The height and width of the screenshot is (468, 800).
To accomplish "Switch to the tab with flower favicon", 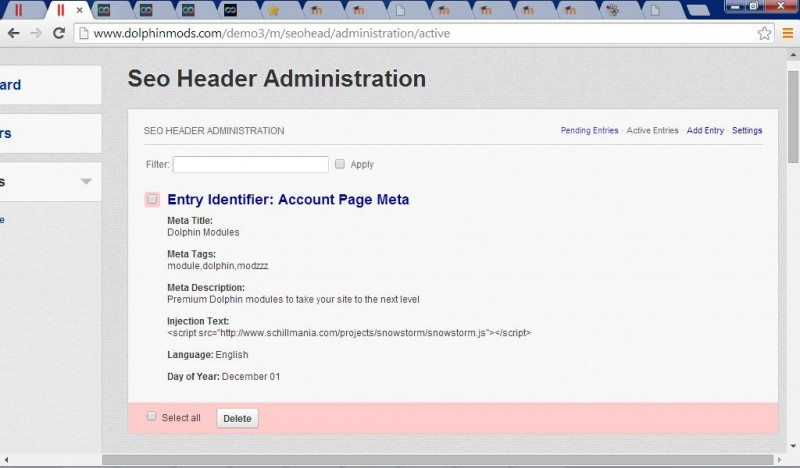I will pos(613,10).
